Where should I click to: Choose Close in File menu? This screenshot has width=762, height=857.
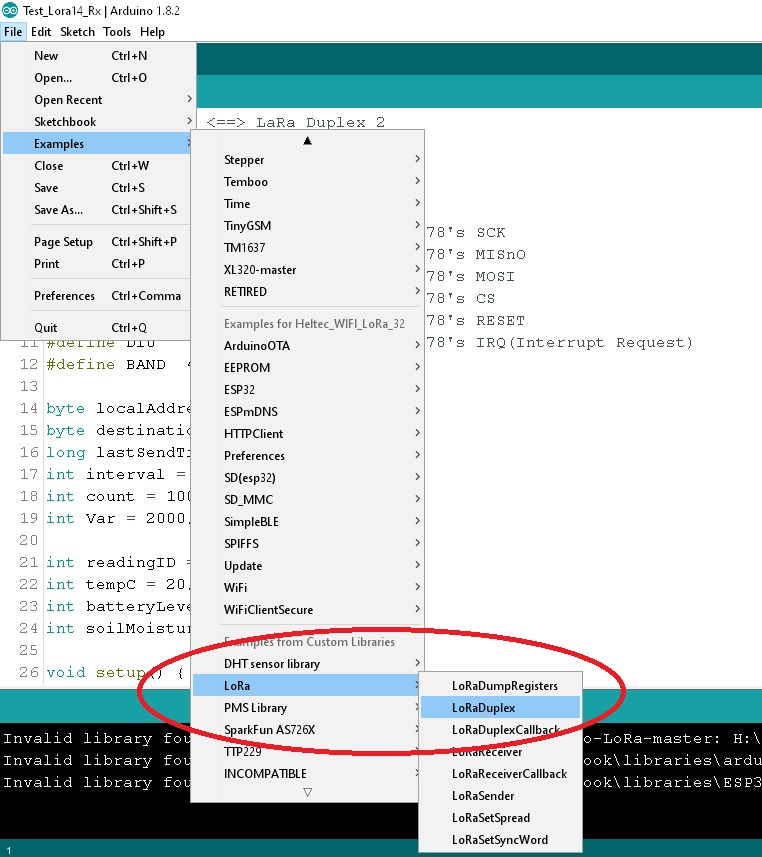(x=98, y=166)
